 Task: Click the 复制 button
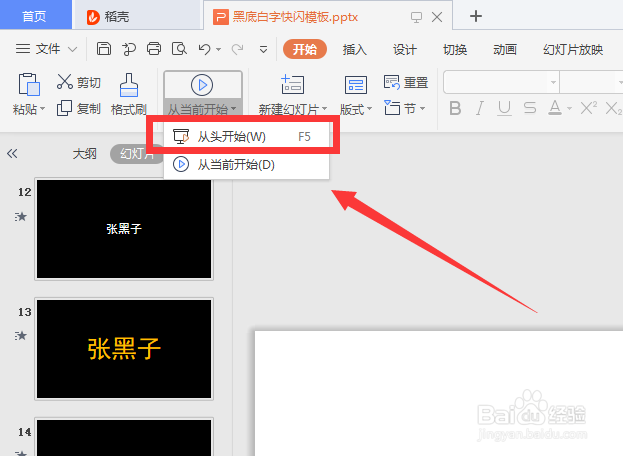tap(78, 108)
